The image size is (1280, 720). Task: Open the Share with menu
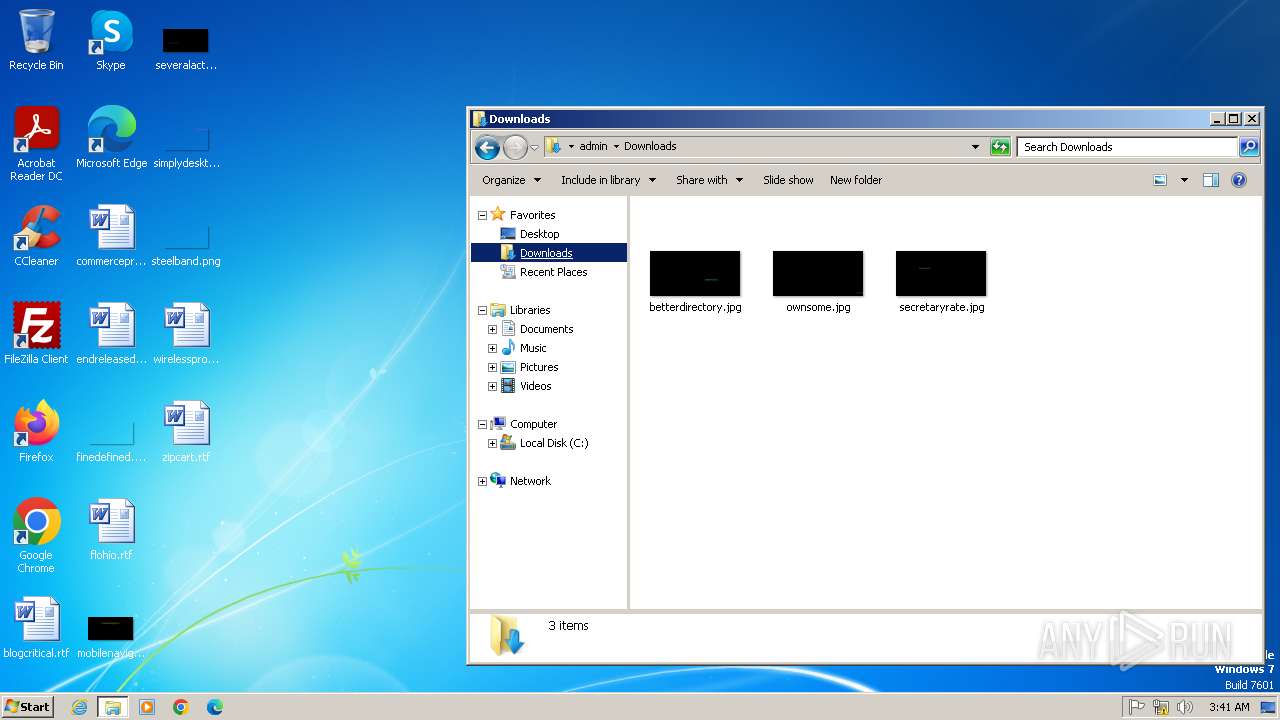(x=709, y=180)
